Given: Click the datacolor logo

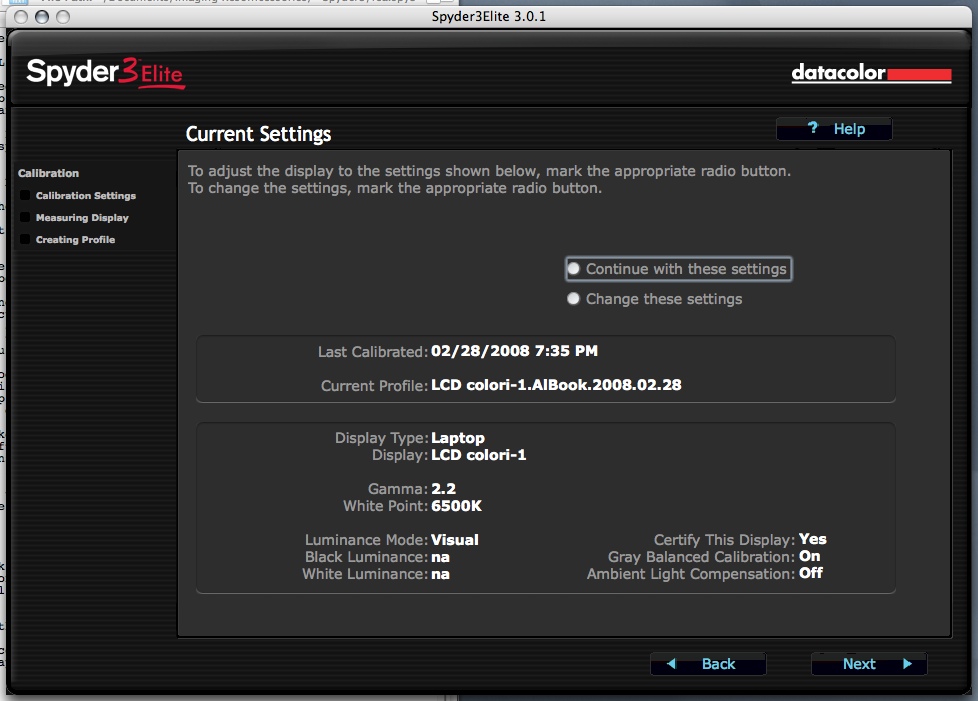Looking at the screenshot, I should 870,73.
